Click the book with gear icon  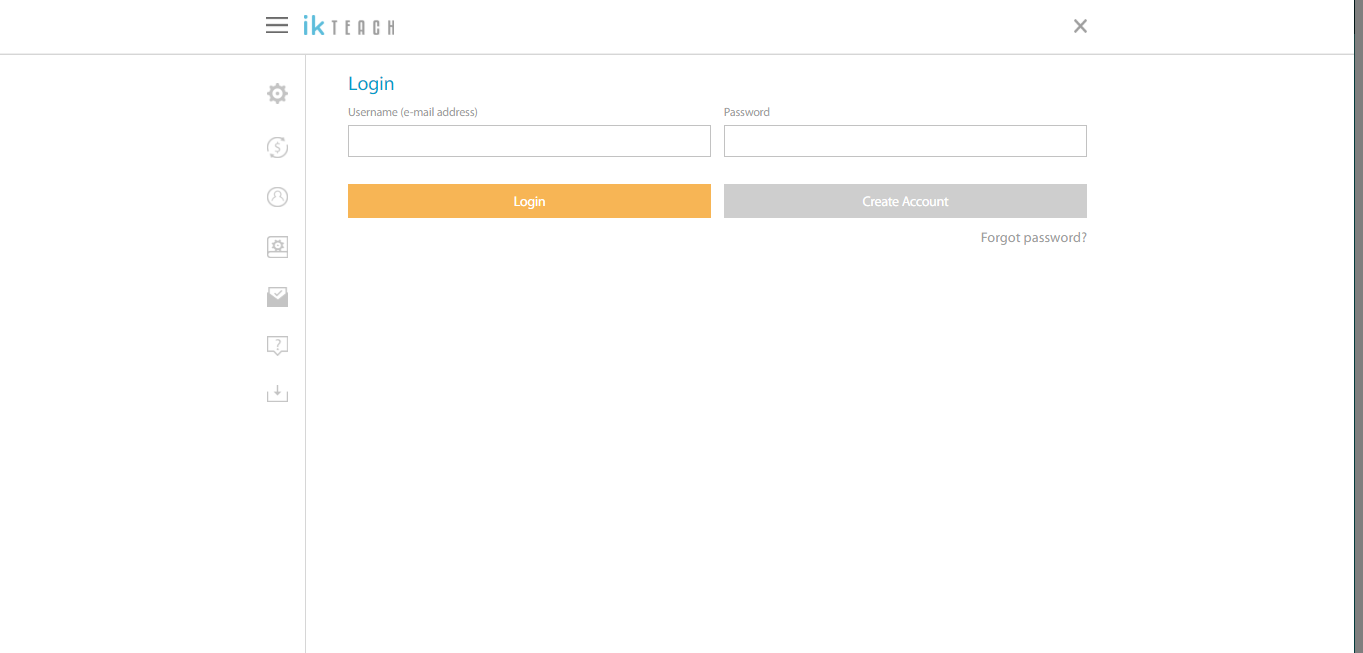[x=277, y=247]
